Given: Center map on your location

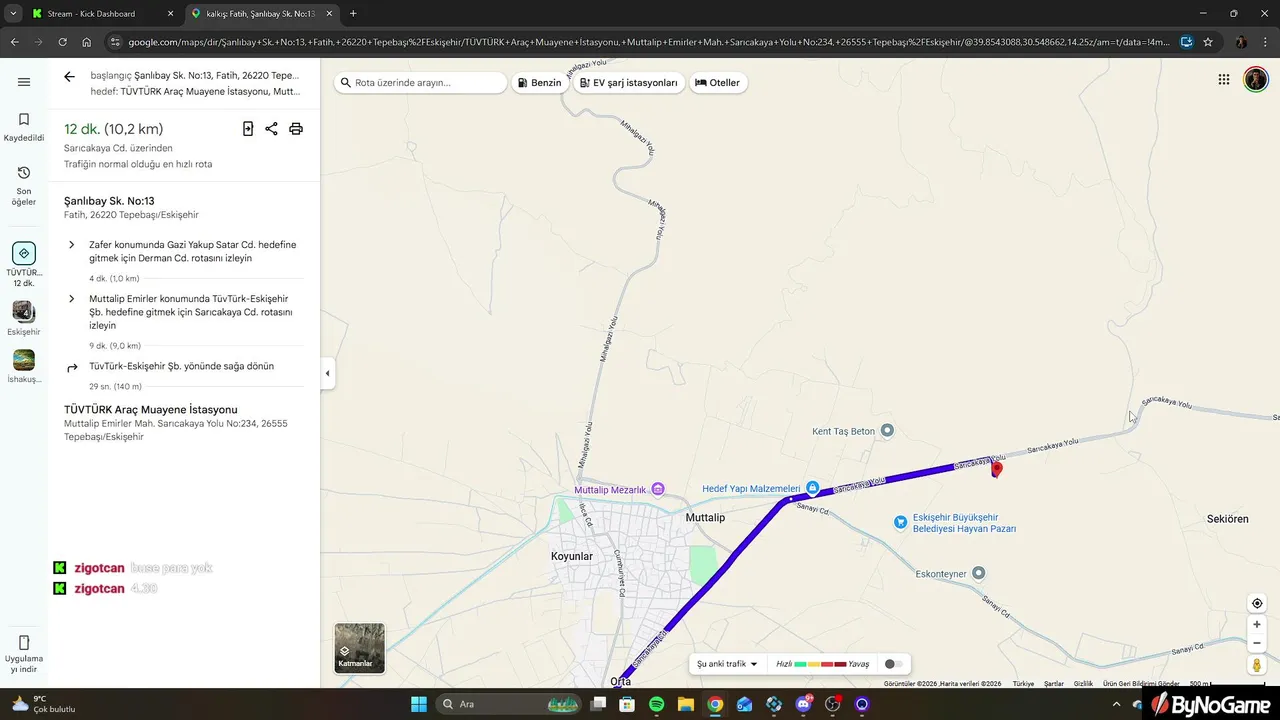Looking at the screenshot, I should pyautogui.click(x=1257, y=603).
